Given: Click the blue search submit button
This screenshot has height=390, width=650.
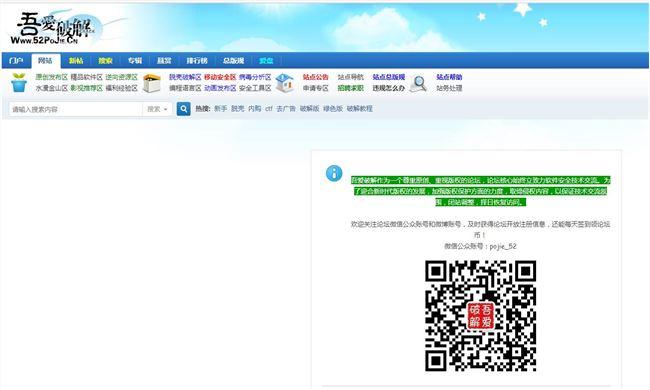Looking at the screenshot, I should tap(184, 109).
